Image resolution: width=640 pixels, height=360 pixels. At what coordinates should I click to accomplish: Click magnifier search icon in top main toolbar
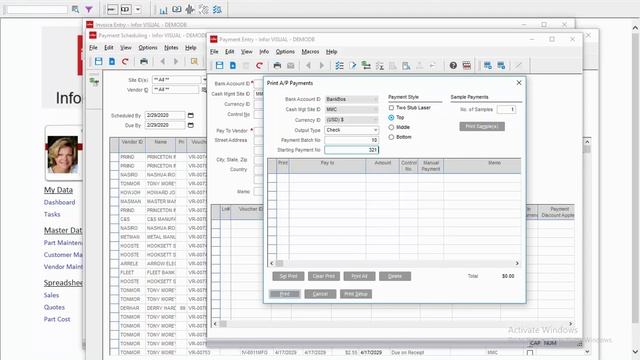[76, 9]
